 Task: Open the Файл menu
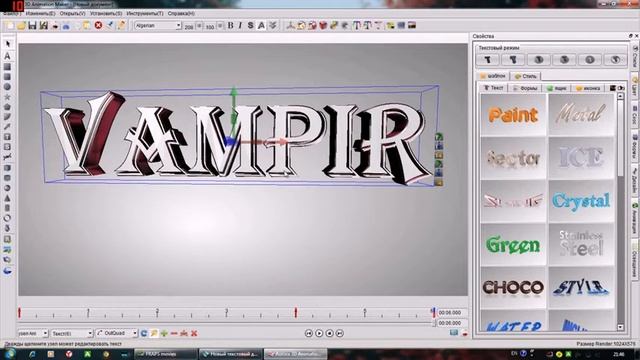point(12,13)
